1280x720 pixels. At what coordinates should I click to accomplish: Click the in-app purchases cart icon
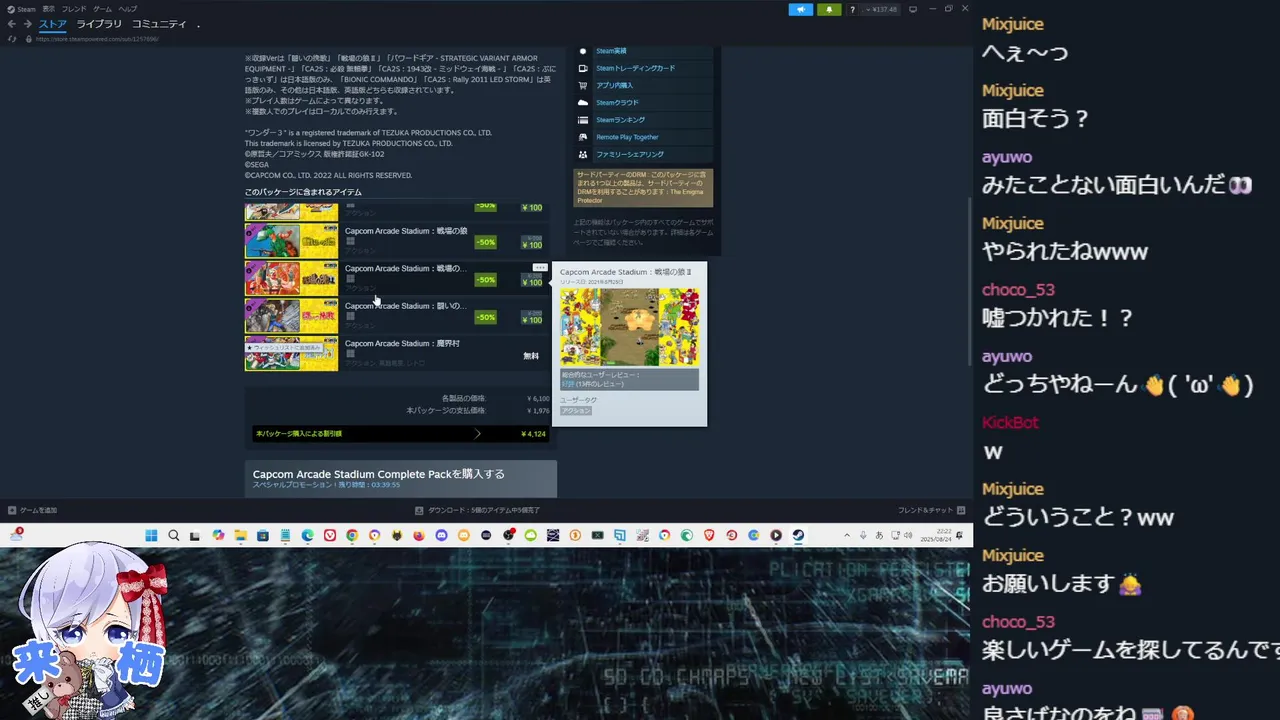click(x=583, y=85)
